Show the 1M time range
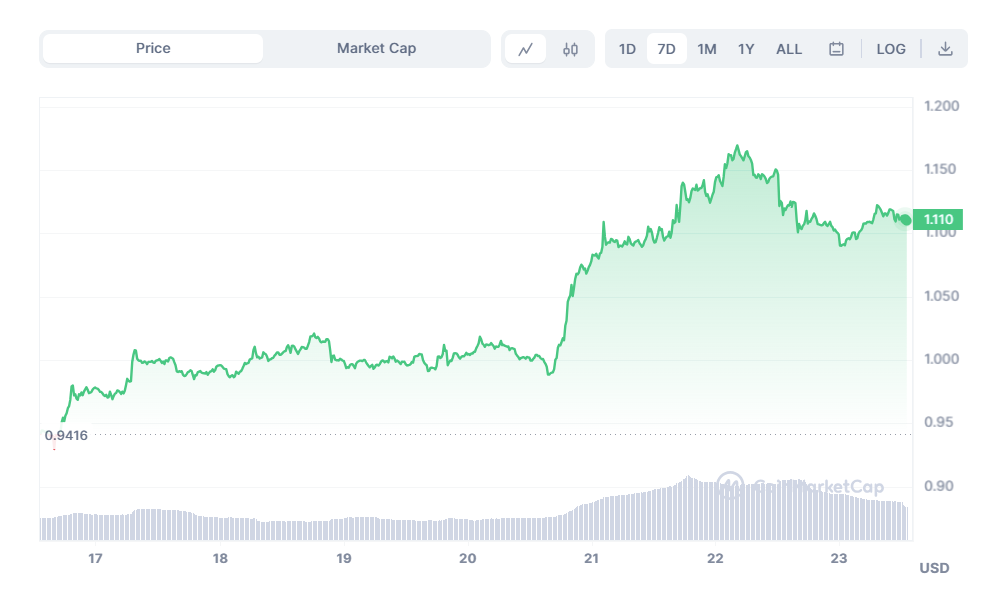The width and height of the screenshot is (991, 589). 707,49
